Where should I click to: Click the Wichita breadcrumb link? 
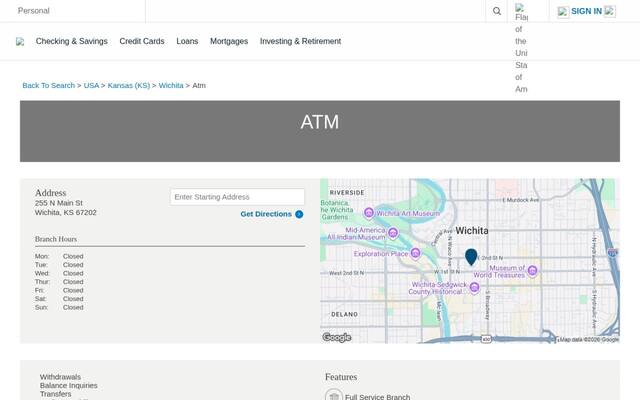click(x=171, y=85)
